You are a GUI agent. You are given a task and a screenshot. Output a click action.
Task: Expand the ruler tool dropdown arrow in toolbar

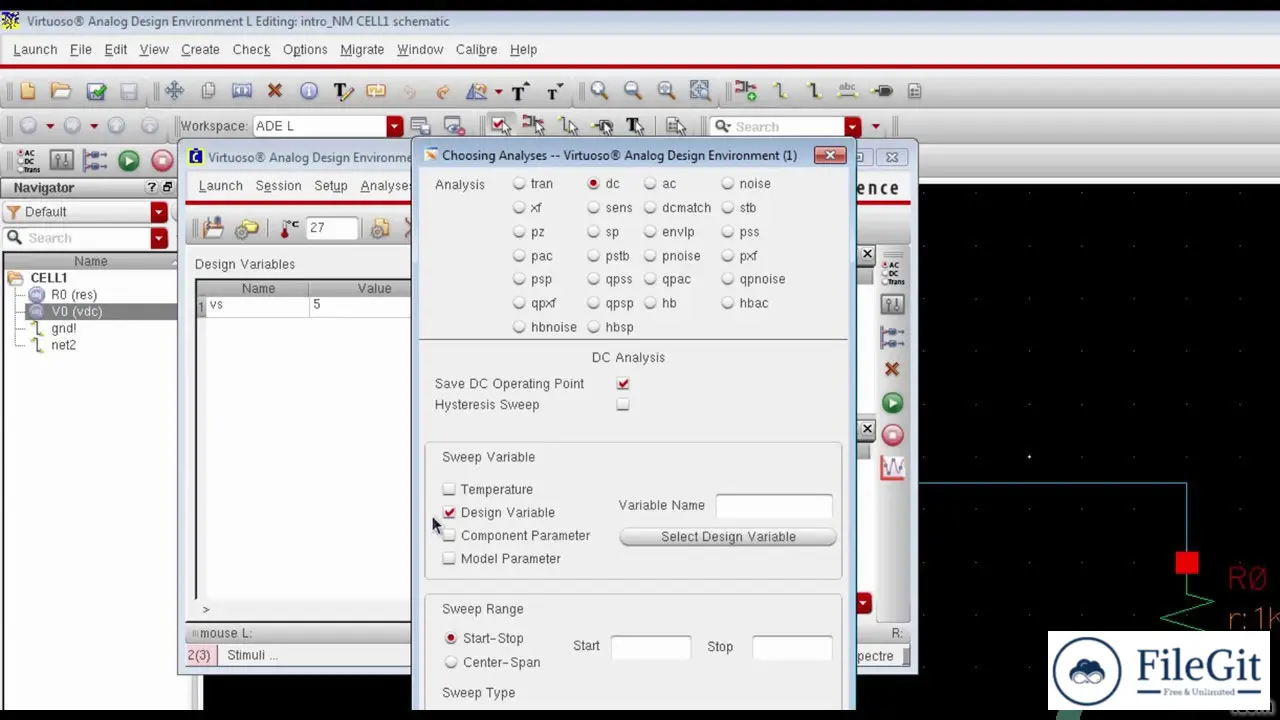click(498, 91)
